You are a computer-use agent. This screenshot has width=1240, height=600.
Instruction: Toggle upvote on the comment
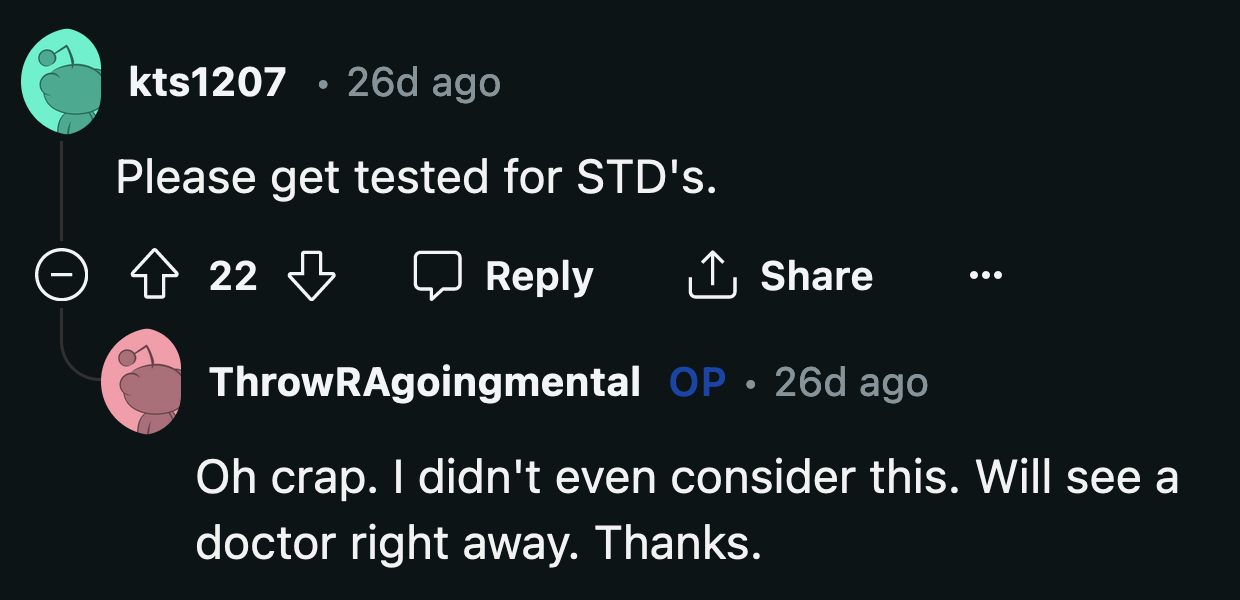(152, 276)
